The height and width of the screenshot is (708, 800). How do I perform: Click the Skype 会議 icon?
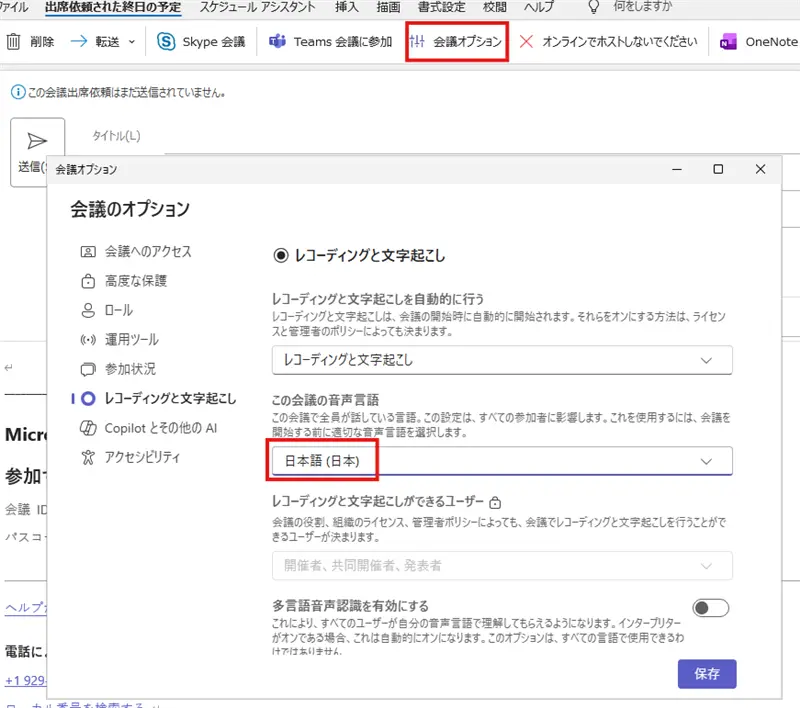pos(166,42)
